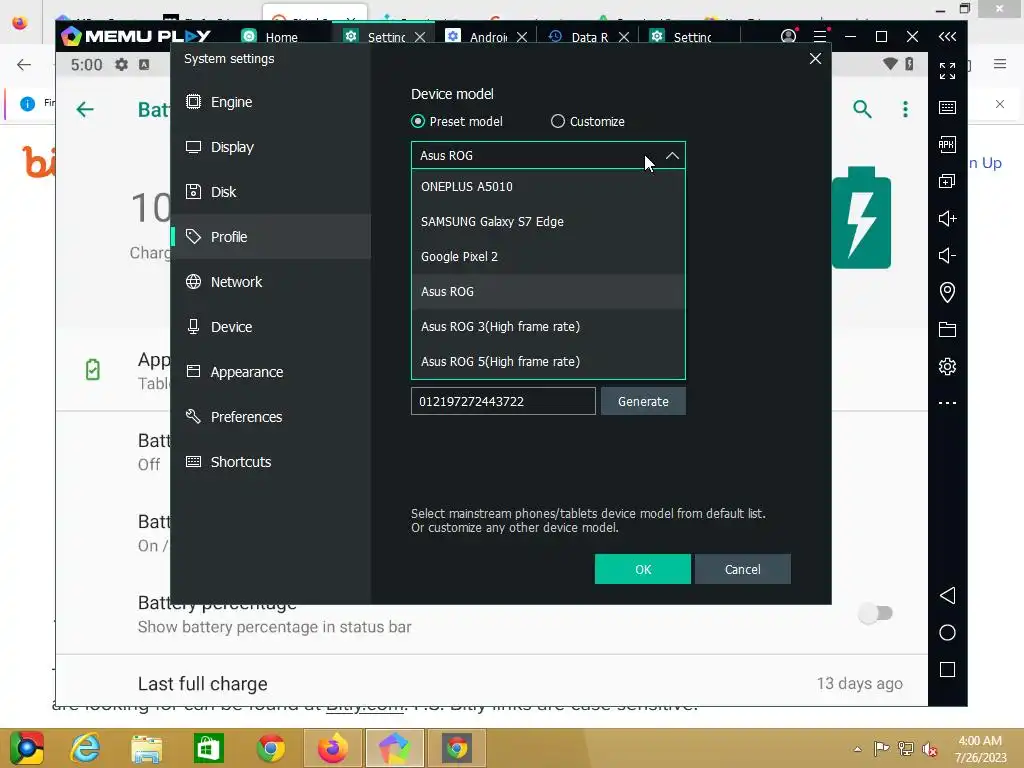Open the MEmu sidebar settings gear
The height and width of the screenshot is (768, 1024).
click(x=947, y=366)
